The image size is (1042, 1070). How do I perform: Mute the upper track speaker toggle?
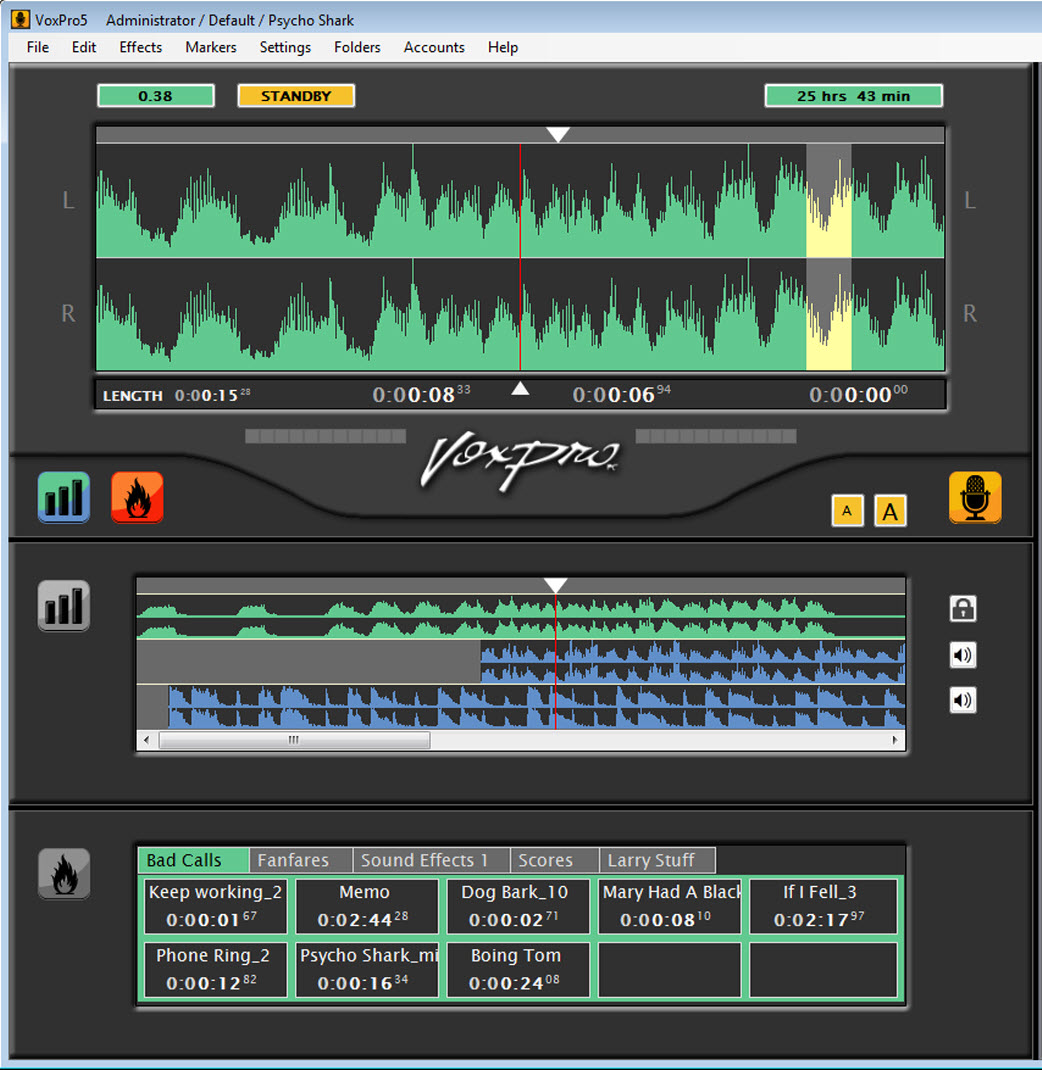(962, 655)
